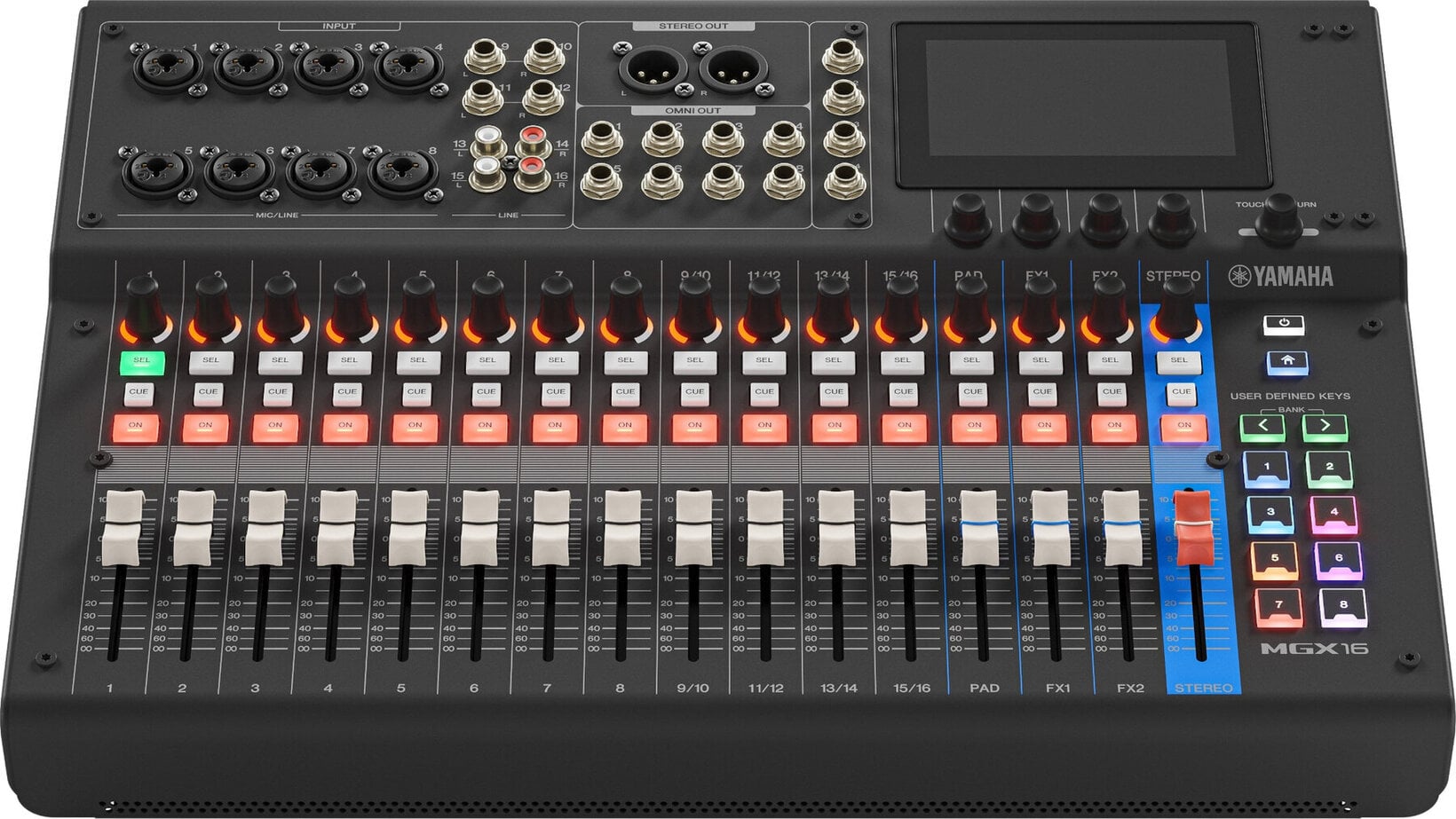Screen dimensions: 1456x819
Task: Mute the STEREO channel with its ON button
Action: pos(1184,428)
